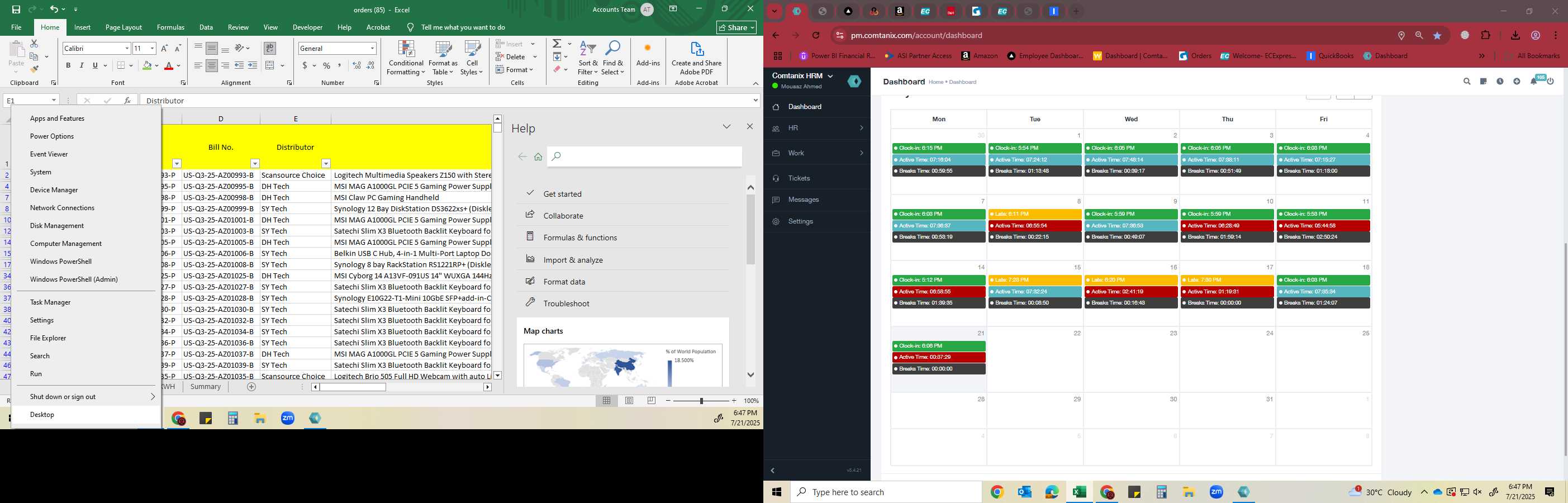This screenshot has height=503, width=1568.
Task: Click the Type here to search box
Action: click(x=886, y=492)
